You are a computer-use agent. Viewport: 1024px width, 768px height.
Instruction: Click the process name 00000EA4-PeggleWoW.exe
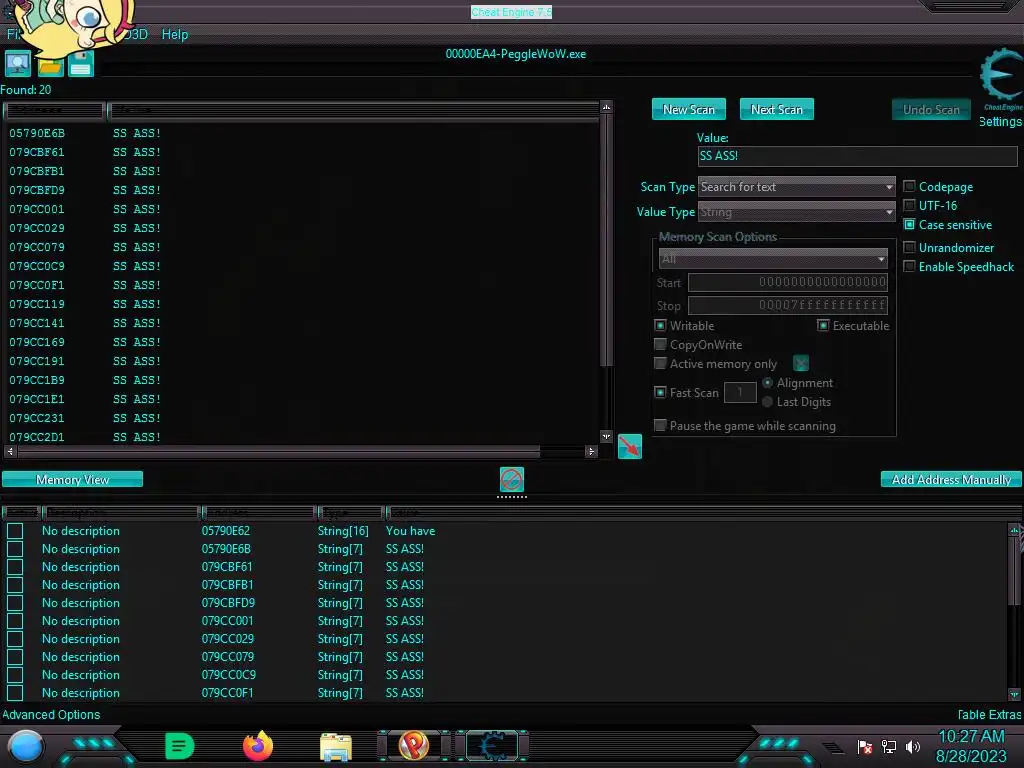tap(516, 54)
